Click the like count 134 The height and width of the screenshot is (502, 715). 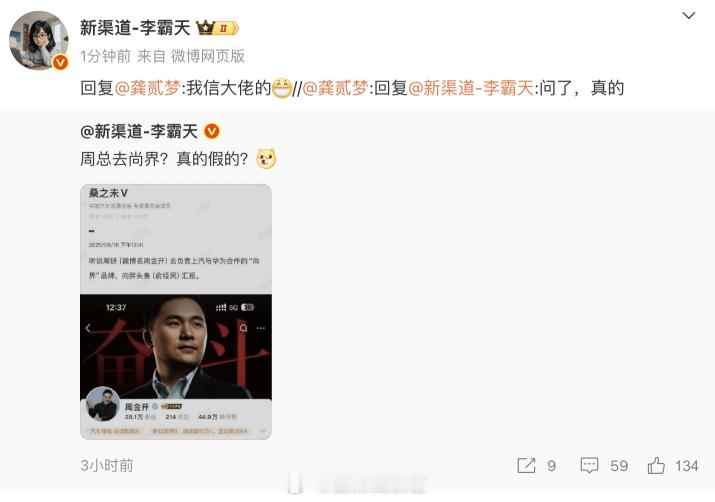687,466
